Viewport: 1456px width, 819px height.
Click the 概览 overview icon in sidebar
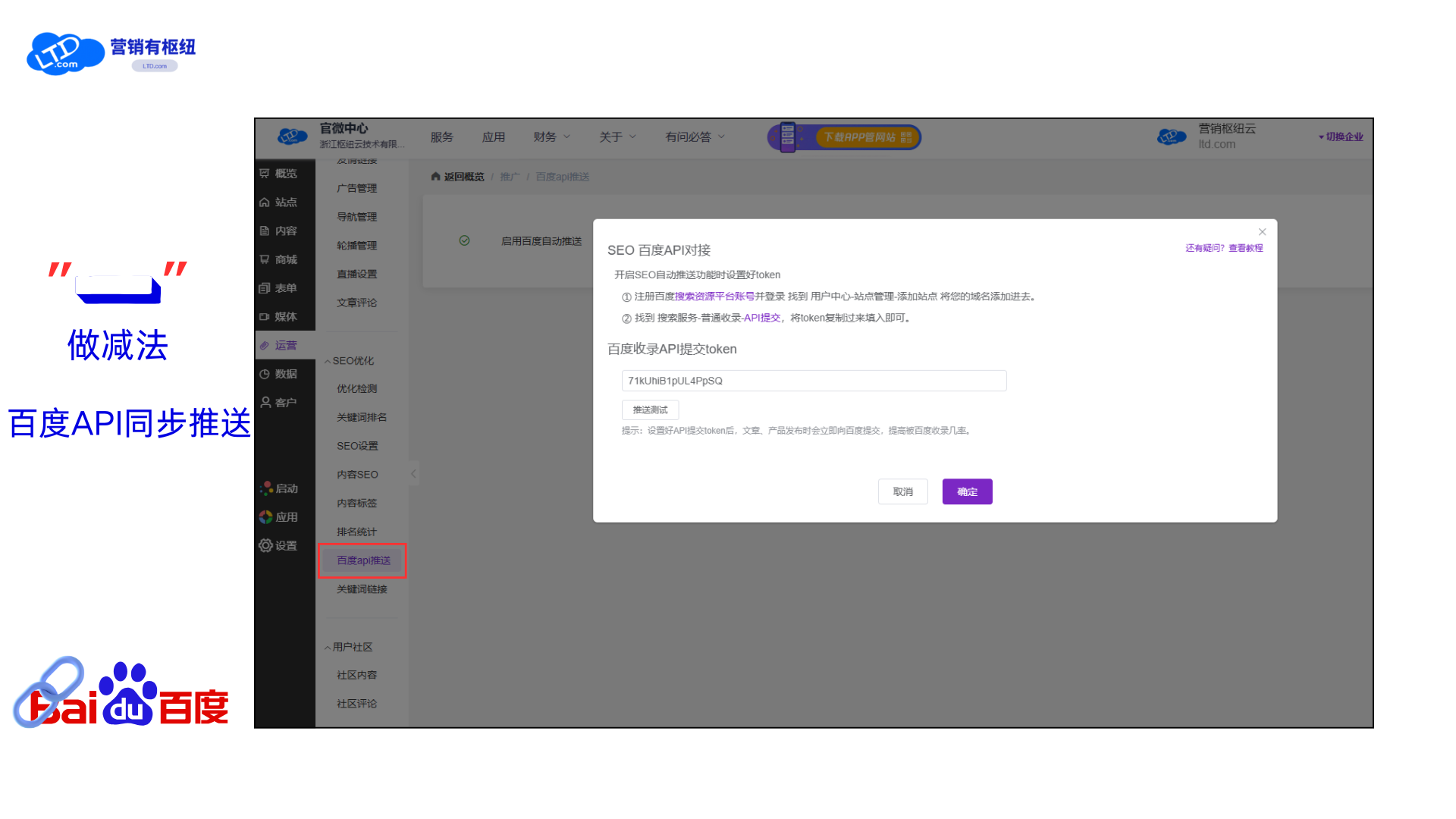(x=265, y=174)
